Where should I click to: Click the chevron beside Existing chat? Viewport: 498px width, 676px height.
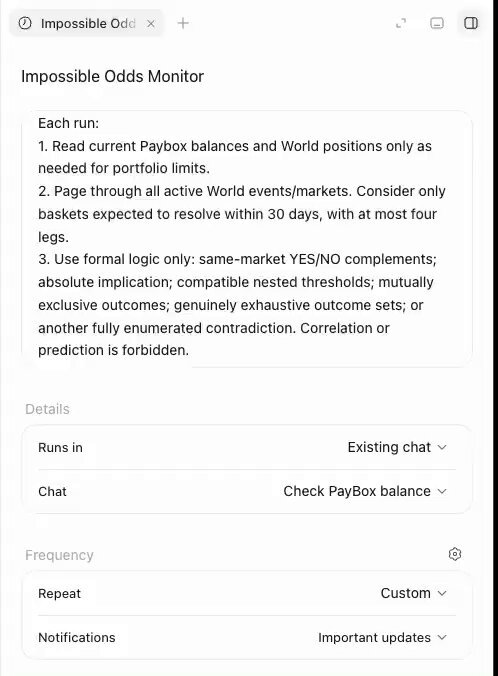tap(442, 448)
